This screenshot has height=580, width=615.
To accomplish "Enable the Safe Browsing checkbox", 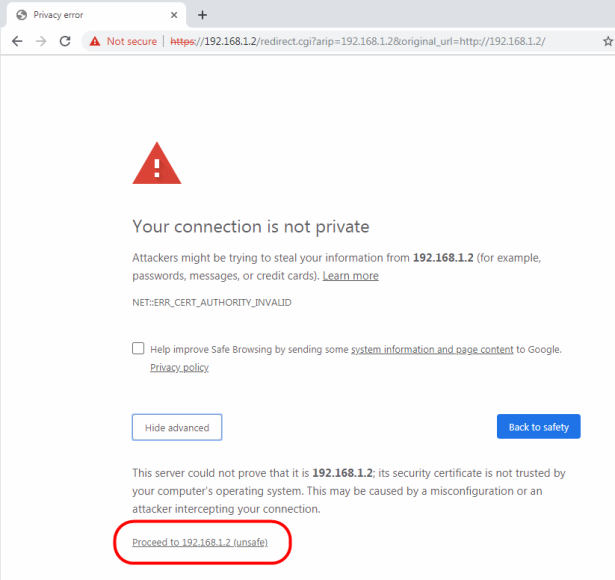I will (x=138, y=349).
